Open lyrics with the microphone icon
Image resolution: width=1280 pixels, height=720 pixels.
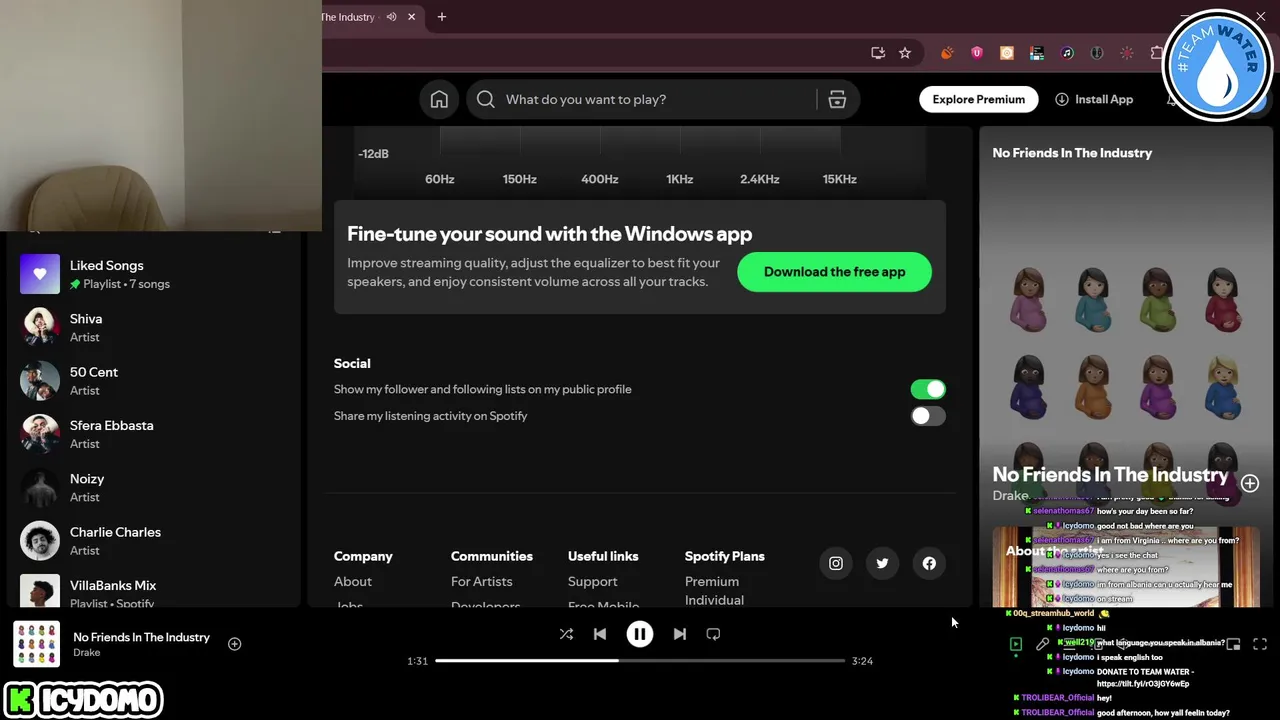[1042, 645]
